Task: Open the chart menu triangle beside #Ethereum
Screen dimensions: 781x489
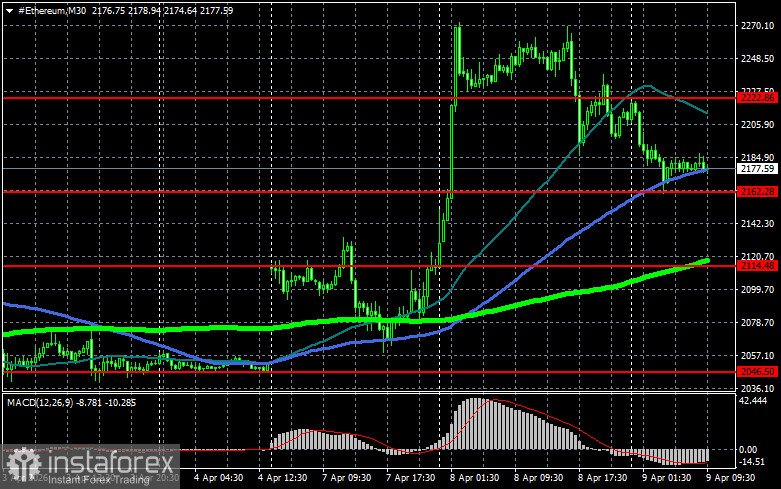Action: pyautogui.click(x=9, y=11)
